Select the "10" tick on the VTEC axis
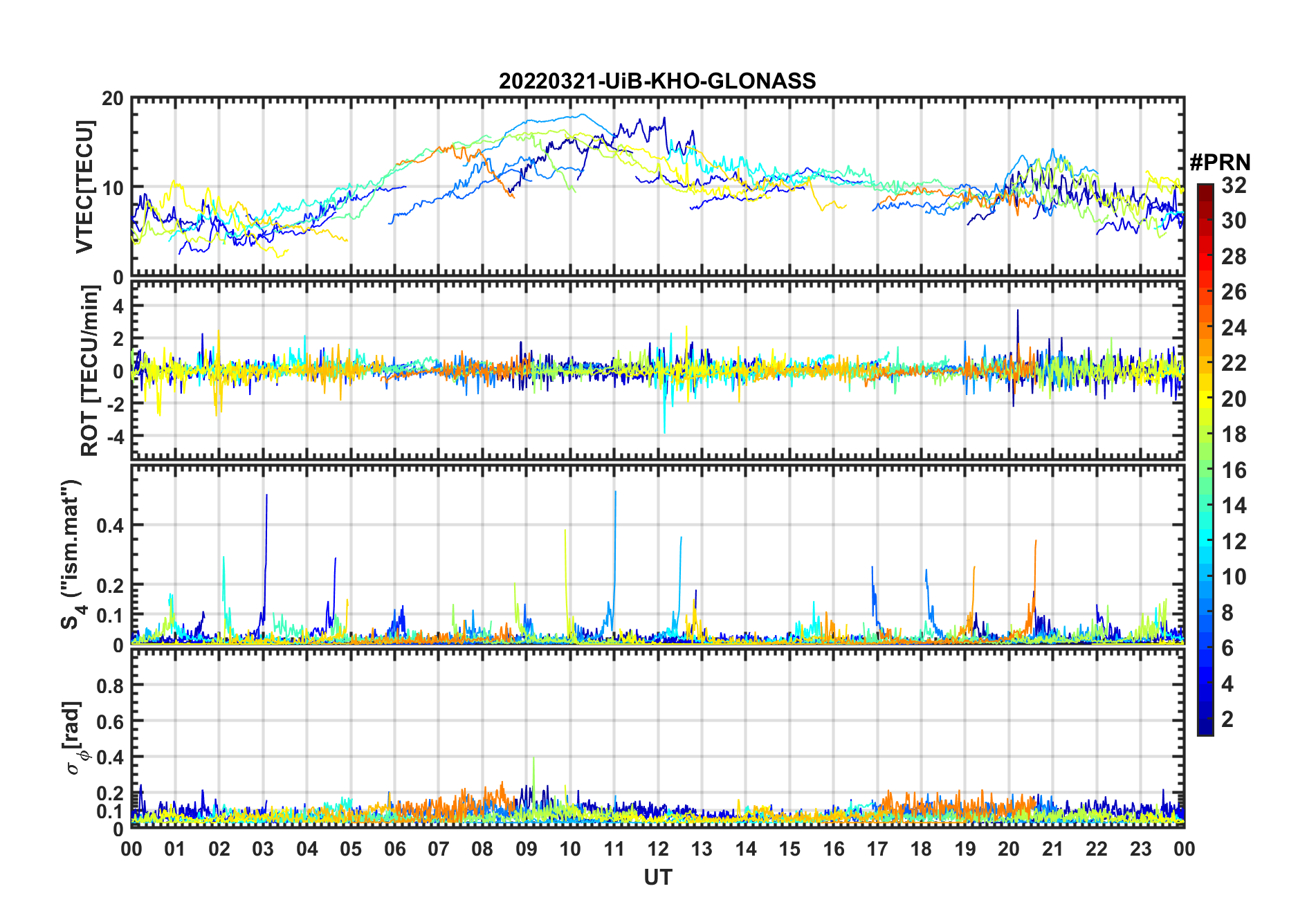Image resolution: width=1316 pixels, height=920 pixels. (113, 187)
